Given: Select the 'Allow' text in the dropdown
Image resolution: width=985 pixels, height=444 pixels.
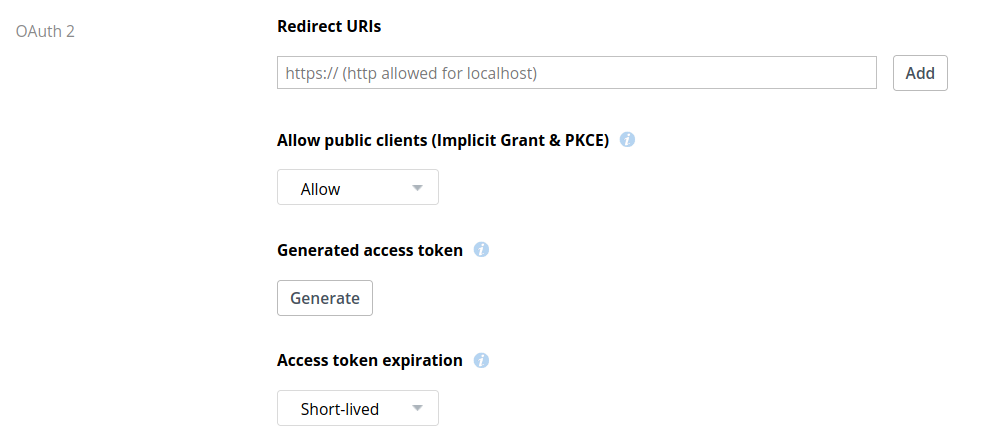Looking at the screenshot, I should 320,189.
